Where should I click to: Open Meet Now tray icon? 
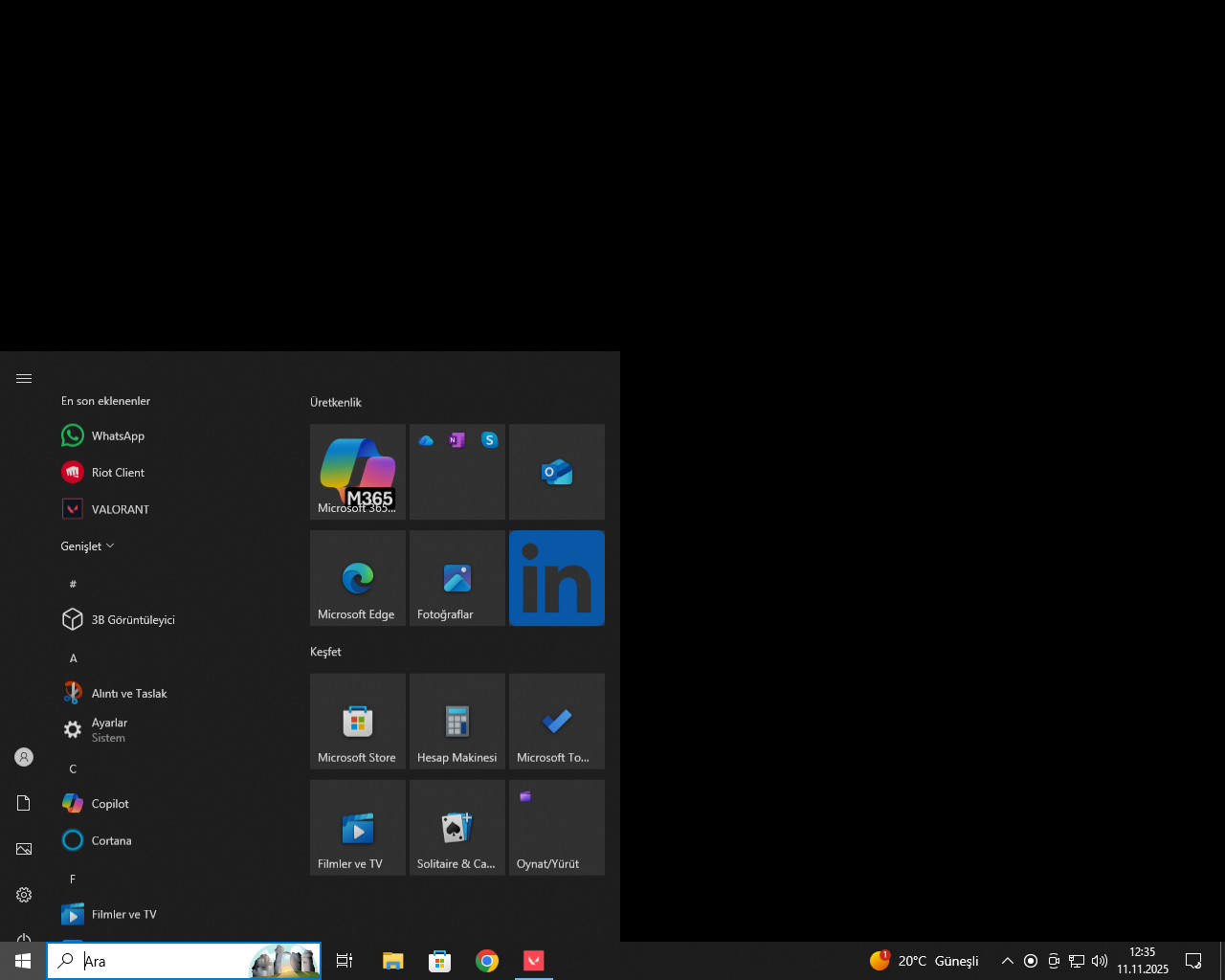pos(1054,961)
